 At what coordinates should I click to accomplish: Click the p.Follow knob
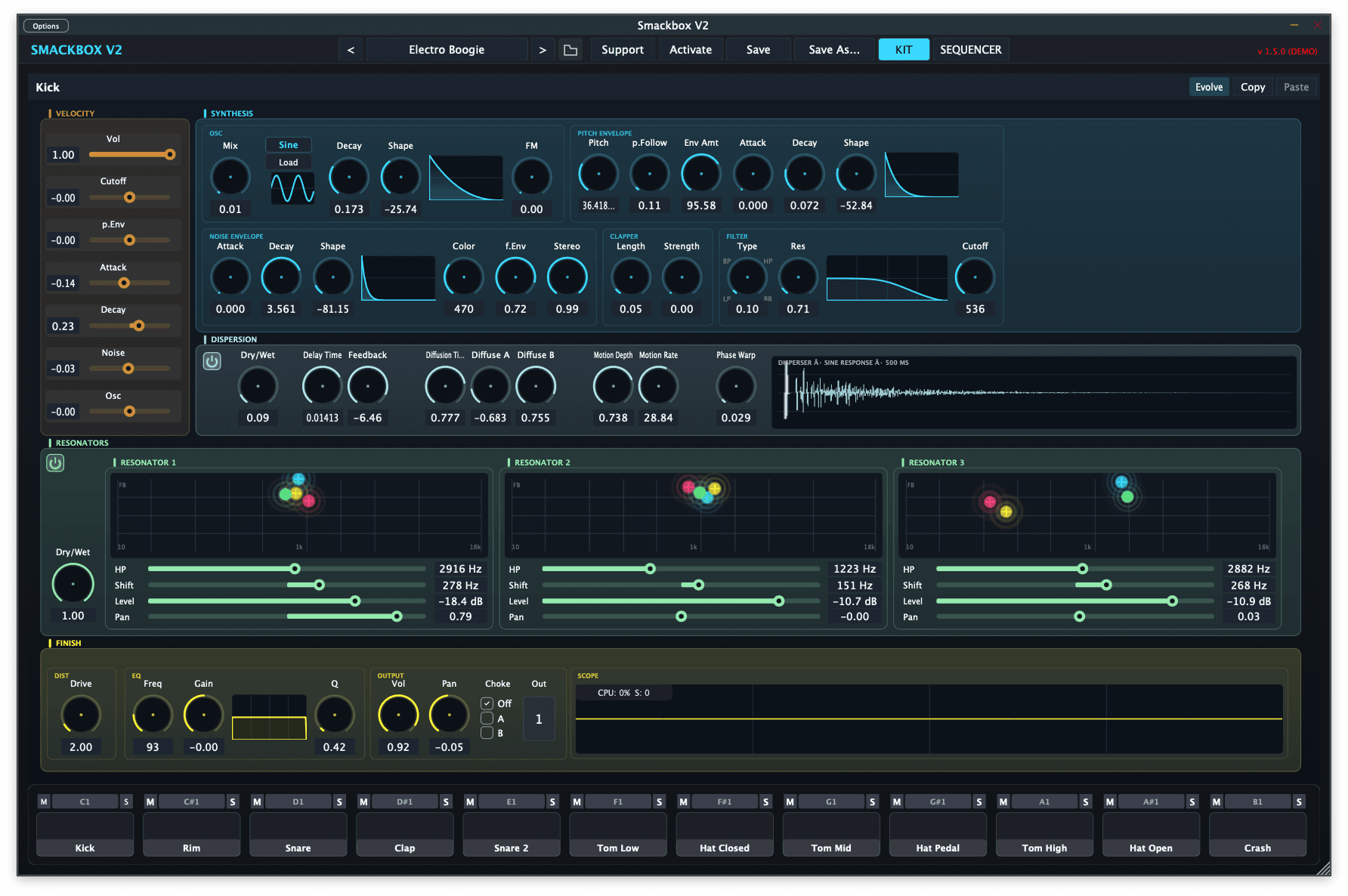[x=650, y=174]
